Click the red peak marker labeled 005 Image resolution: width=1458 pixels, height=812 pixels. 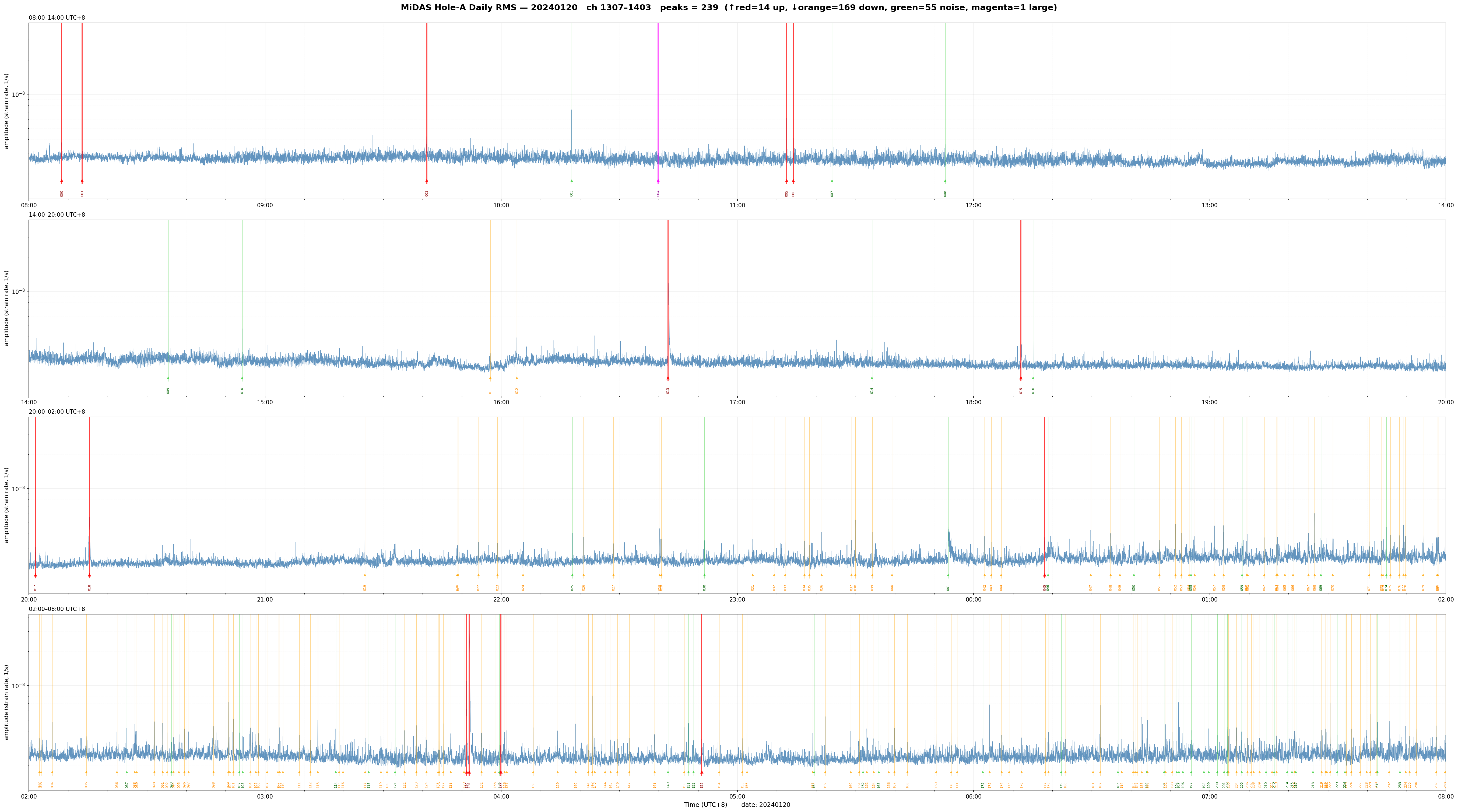pyautogui.click(x=787, y=181)
